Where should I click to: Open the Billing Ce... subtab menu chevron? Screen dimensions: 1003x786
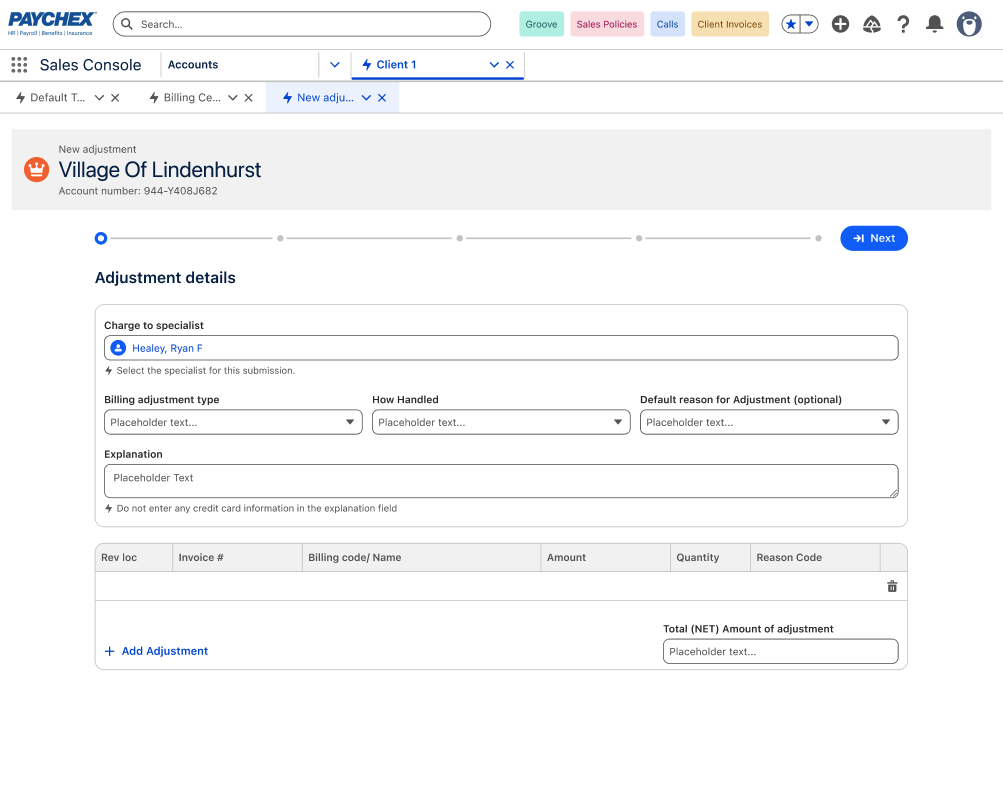233,98
